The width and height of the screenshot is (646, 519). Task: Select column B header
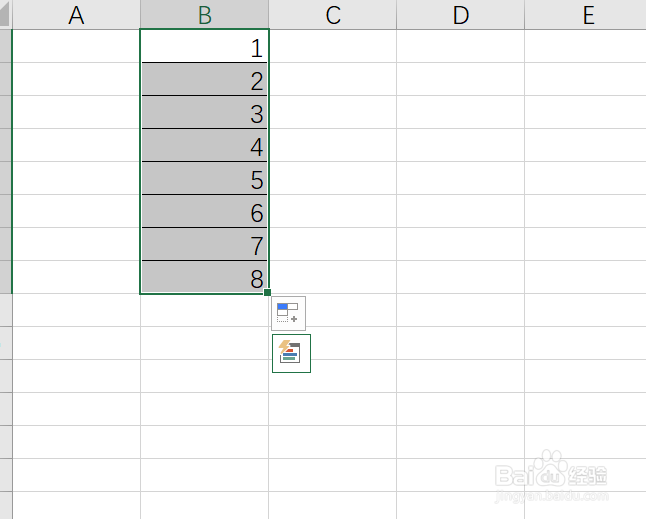click(x=204, y=15)
